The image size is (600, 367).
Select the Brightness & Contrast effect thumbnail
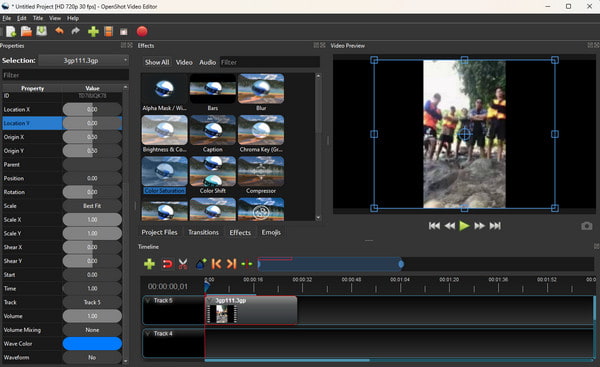pyautogui.click(x=165, y=130)
